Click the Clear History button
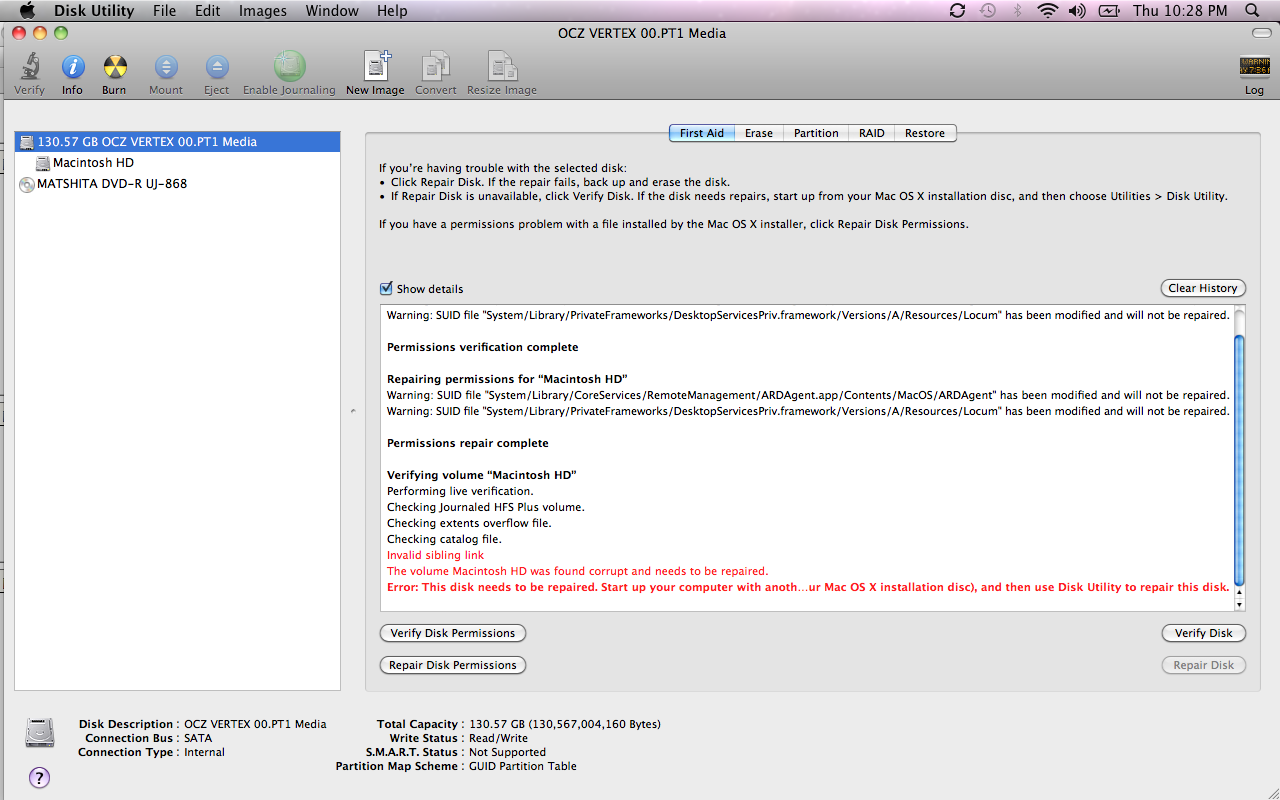Image resolution: width=1280 pixels, height=800 pixels. point(1203,288)
